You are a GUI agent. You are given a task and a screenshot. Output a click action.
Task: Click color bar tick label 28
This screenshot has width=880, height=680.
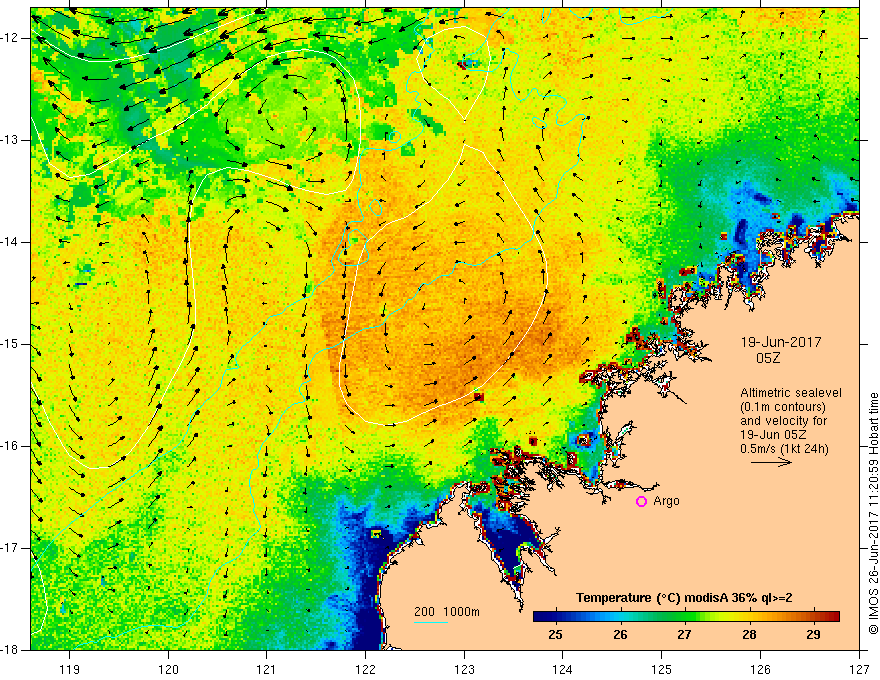coord(749,635)
